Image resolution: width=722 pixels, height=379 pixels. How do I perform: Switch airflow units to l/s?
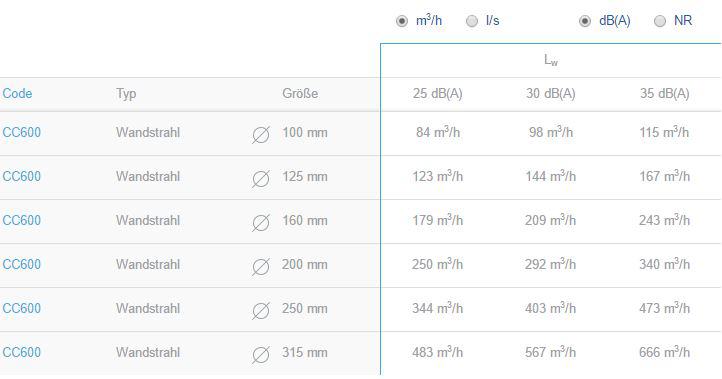coord(472,21)
